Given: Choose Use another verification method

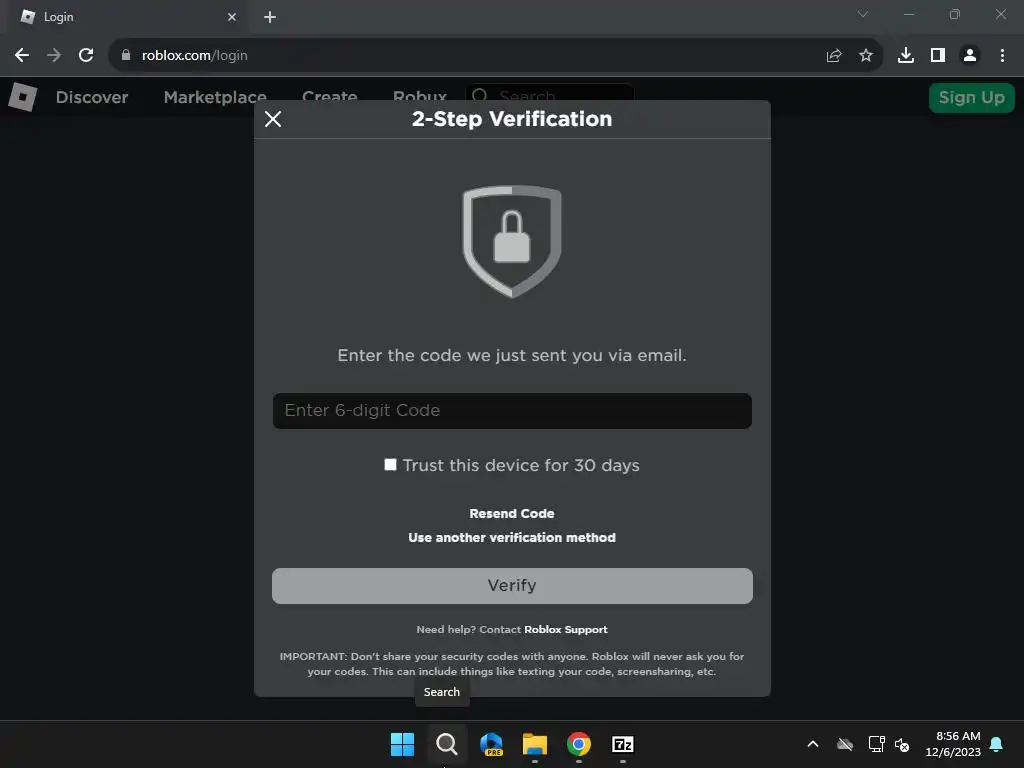Looking at the screenshot, I should [512, 537].
